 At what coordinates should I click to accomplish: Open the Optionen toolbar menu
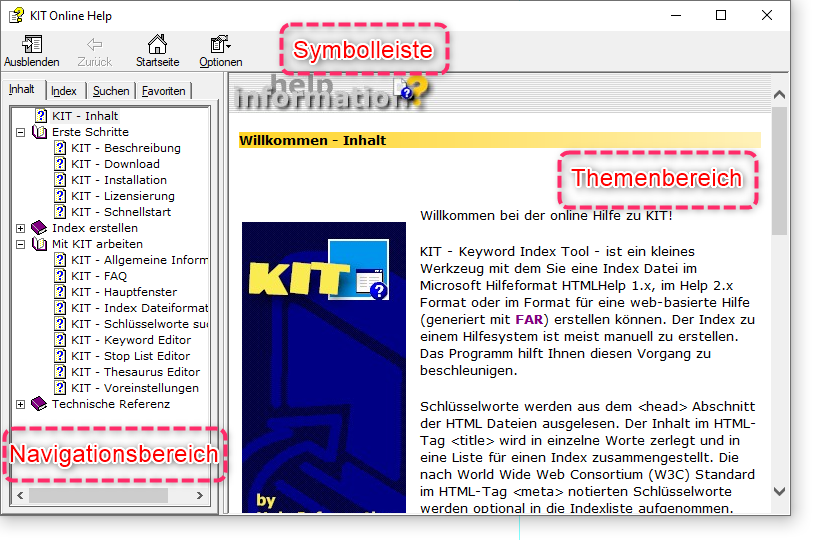click(219, 44)
